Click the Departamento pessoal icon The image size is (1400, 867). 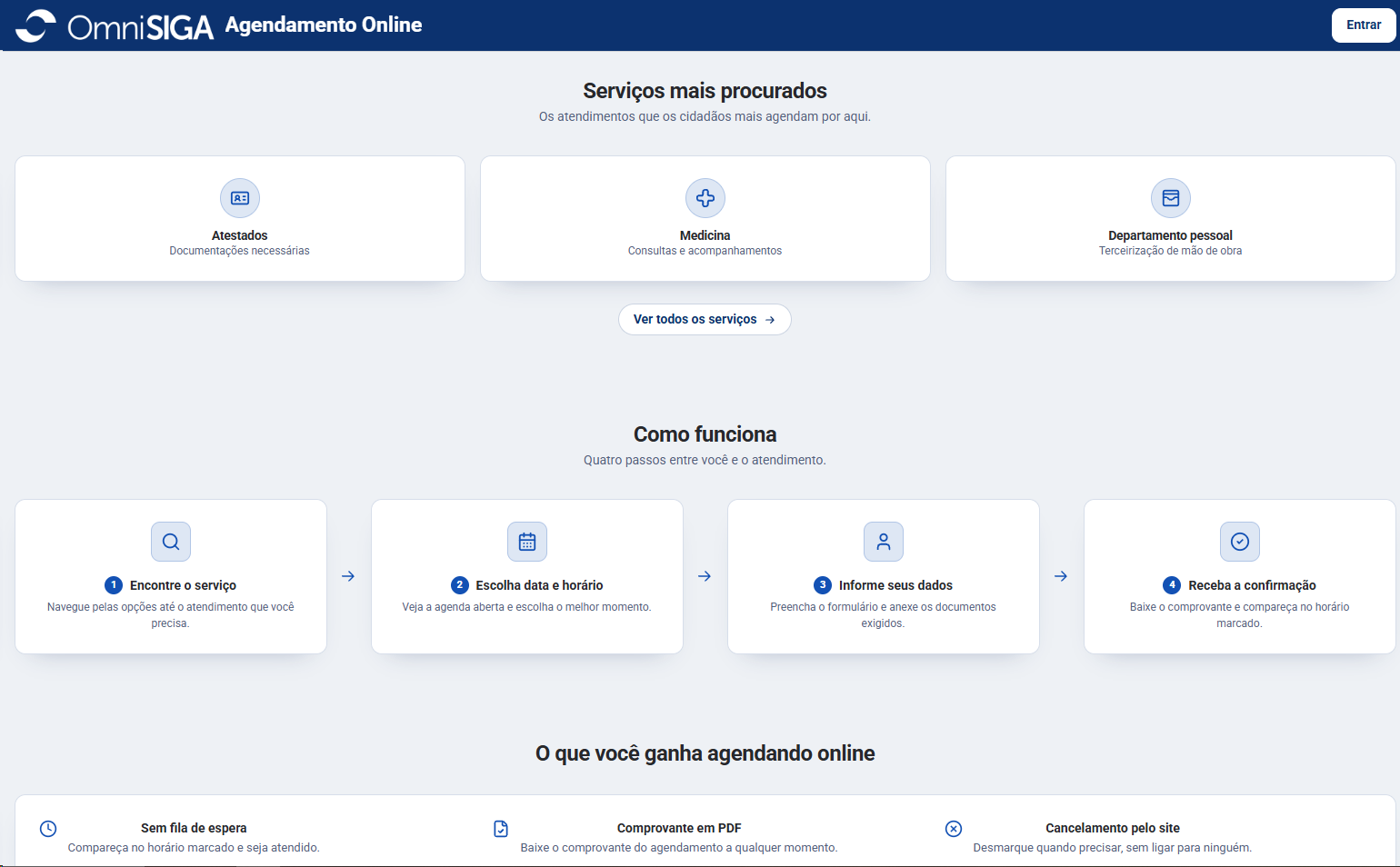click(x=1171, y=198)
